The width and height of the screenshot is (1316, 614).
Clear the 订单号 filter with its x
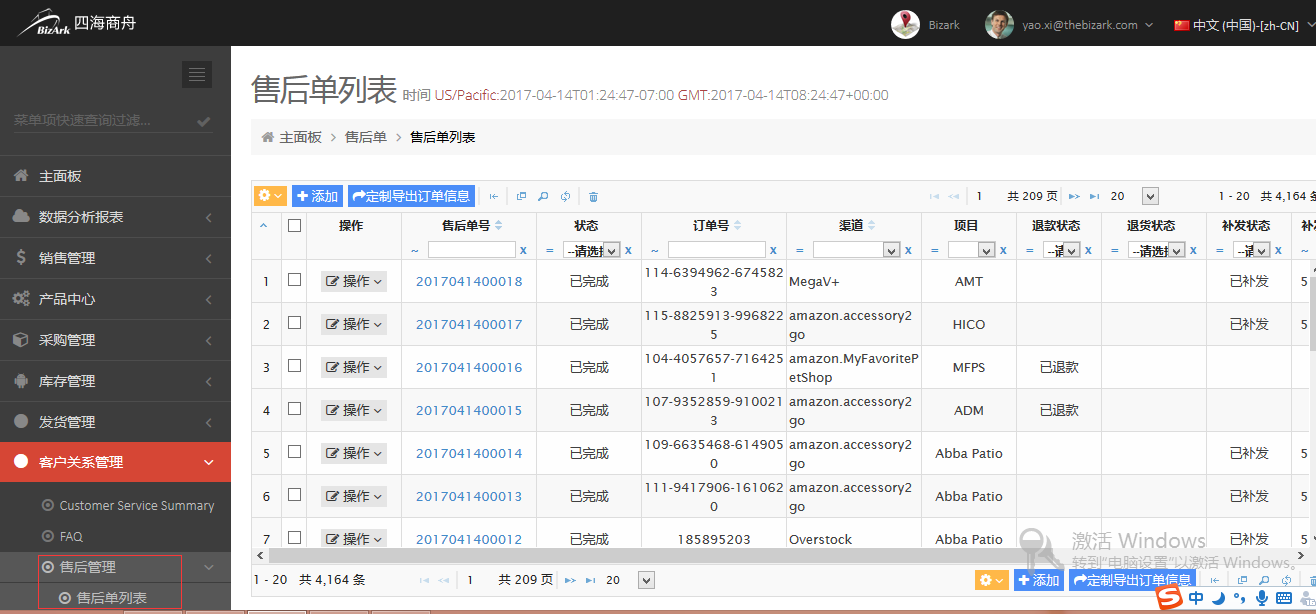(773, 250)
